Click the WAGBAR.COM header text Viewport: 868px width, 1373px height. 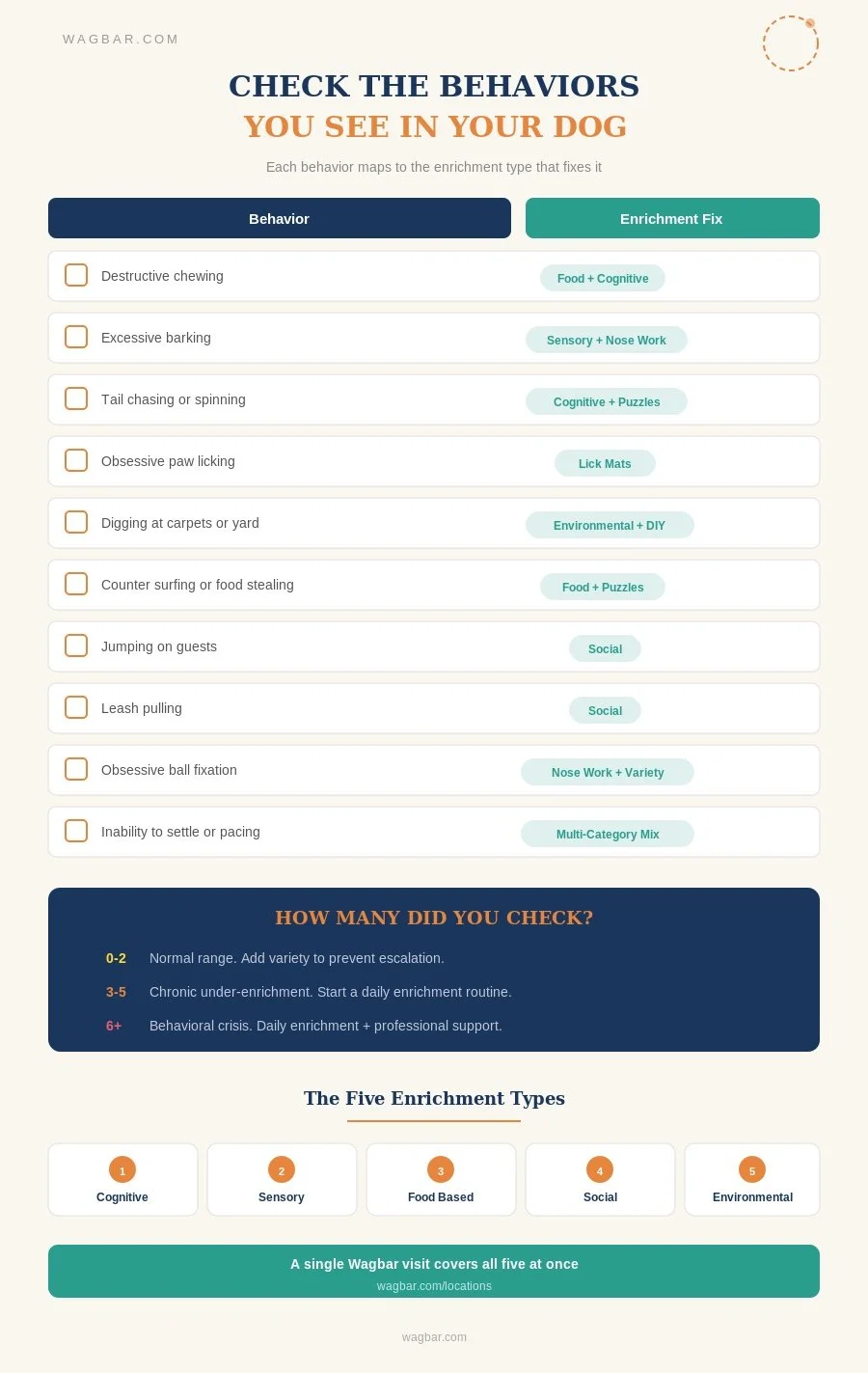point(121,40)
